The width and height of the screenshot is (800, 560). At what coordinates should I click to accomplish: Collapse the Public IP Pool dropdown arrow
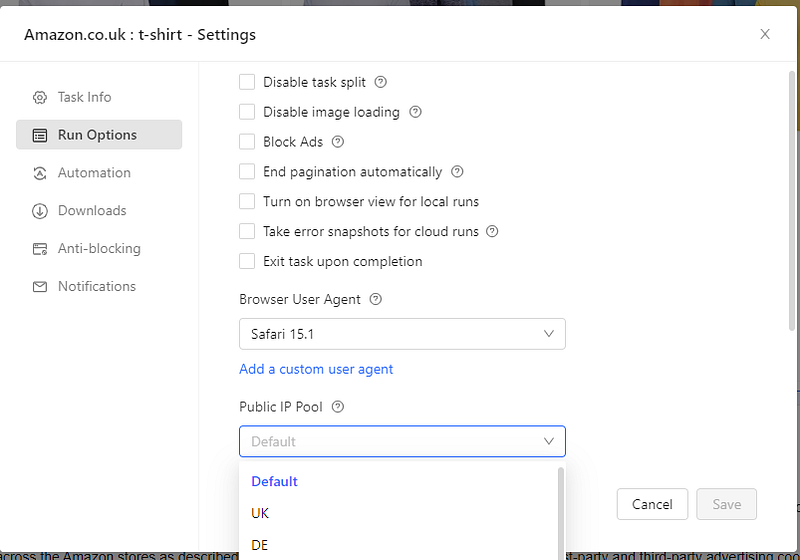[x=548, y=441]
